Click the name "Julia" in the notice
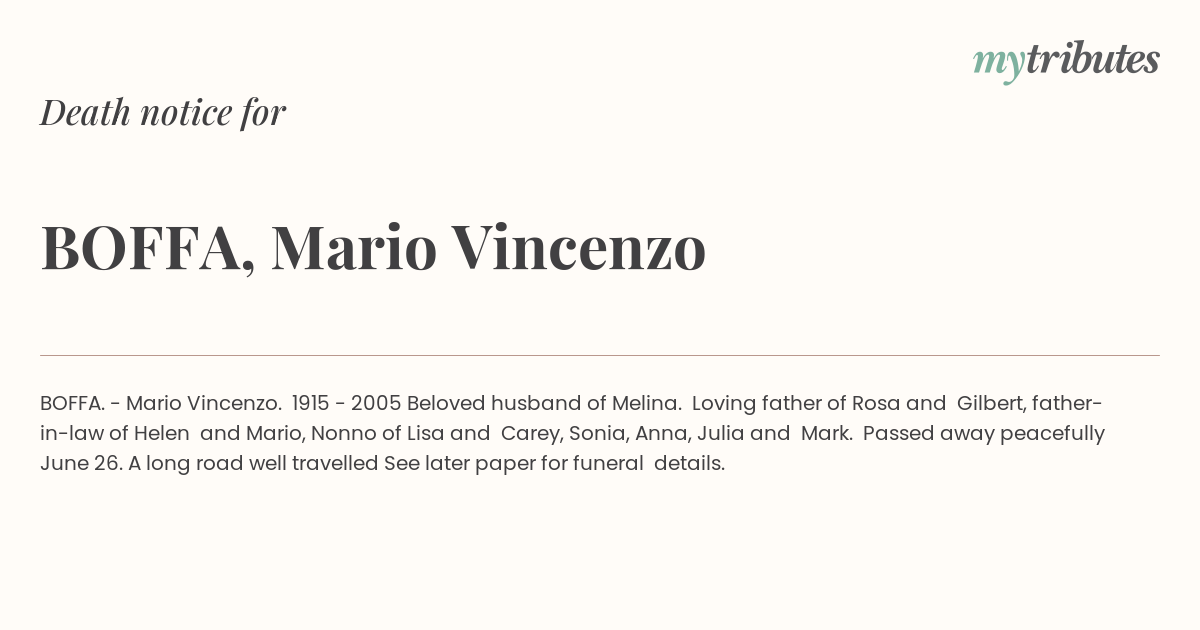This screenshot has width=1200, height=630. tap(722, 434)
